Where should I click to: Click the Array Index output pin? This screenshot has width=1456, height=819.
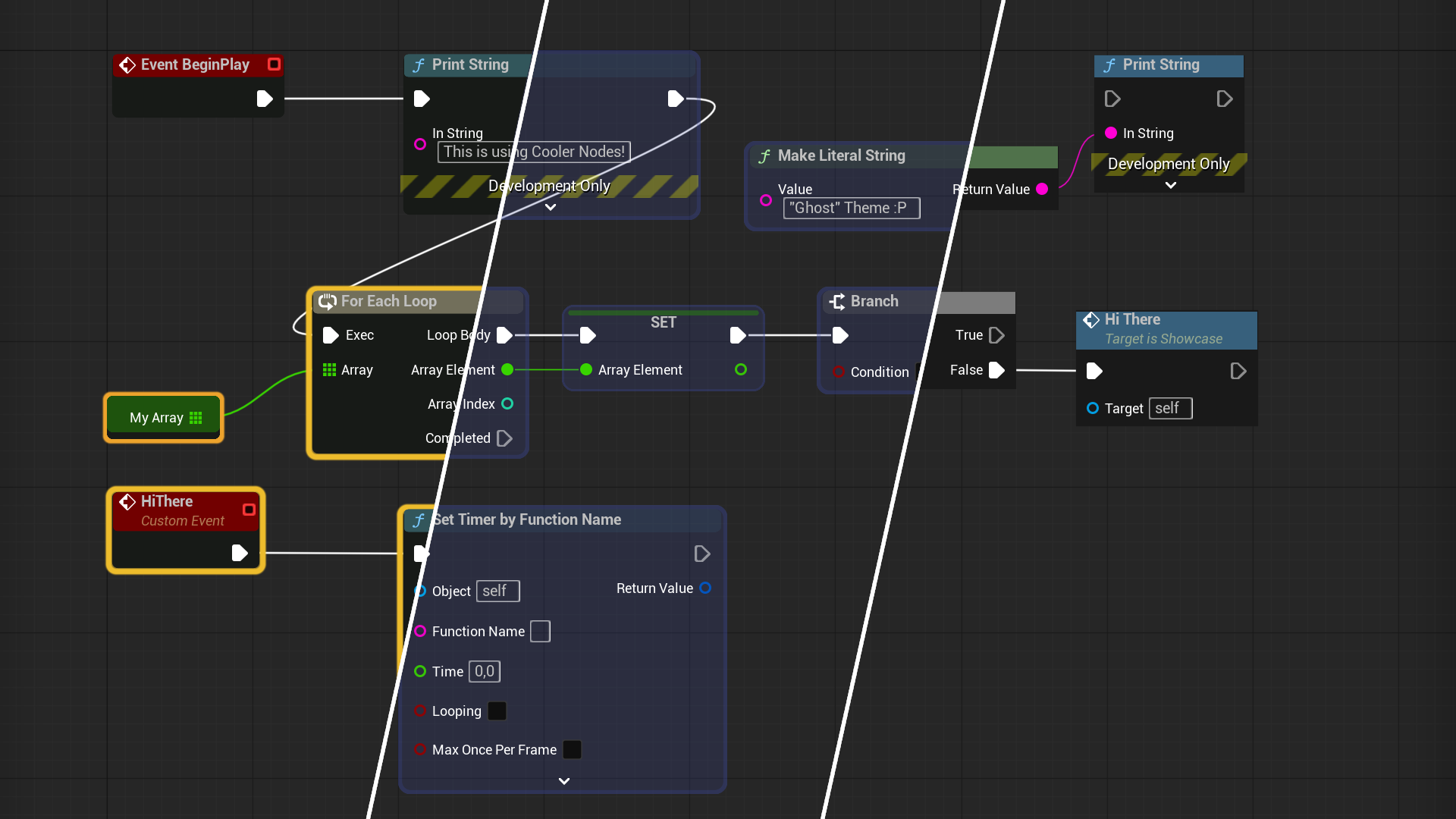click(x=507, y=403)
